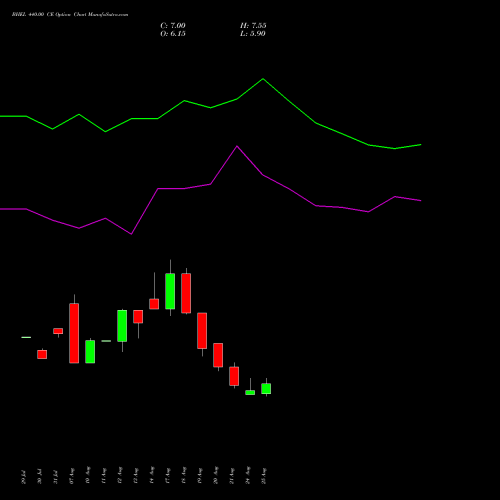Click the 17 Aug date label
The width and height of the screenshot is (500, 500).
click(x=167, y=476)
